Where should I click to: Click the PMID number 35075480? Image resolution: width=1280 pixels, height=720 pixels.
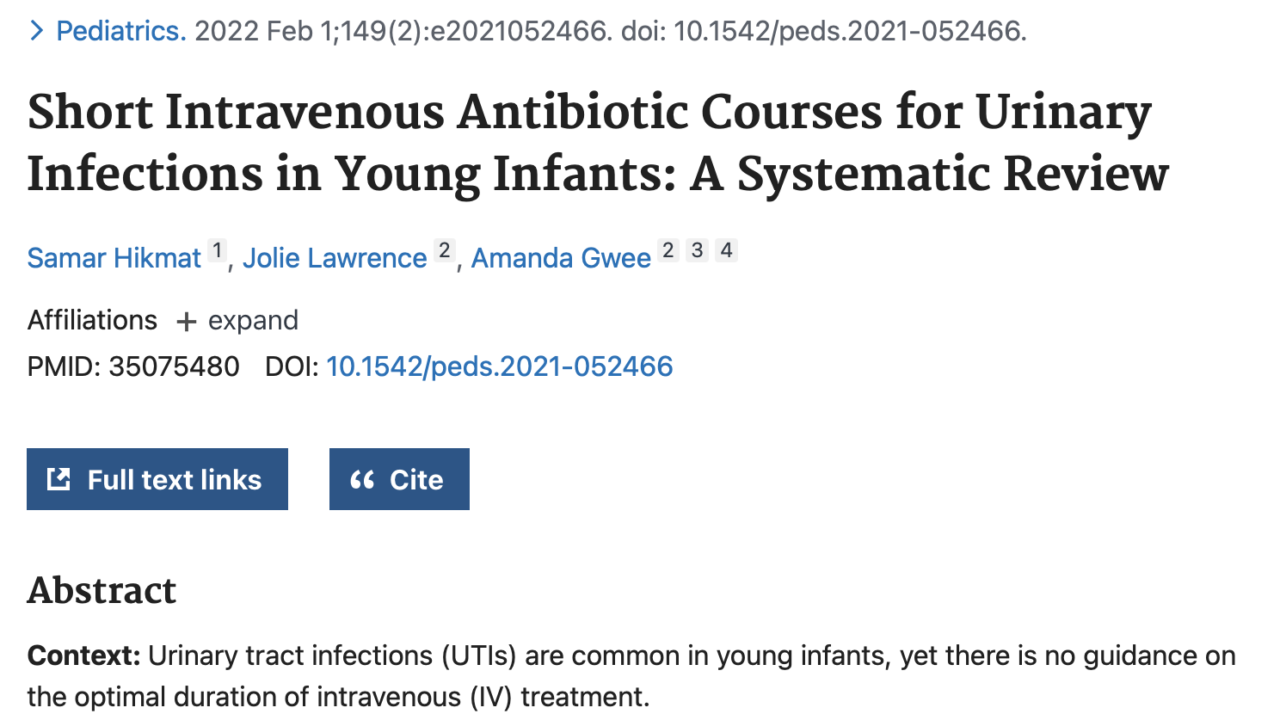174,367
